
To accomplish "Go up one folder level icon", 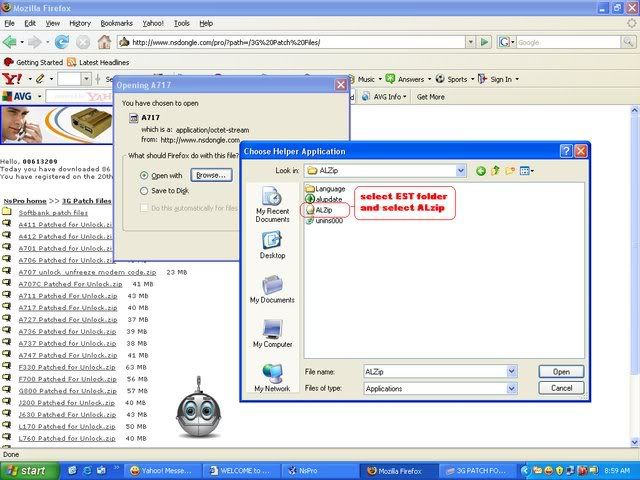I will point(496,171).
